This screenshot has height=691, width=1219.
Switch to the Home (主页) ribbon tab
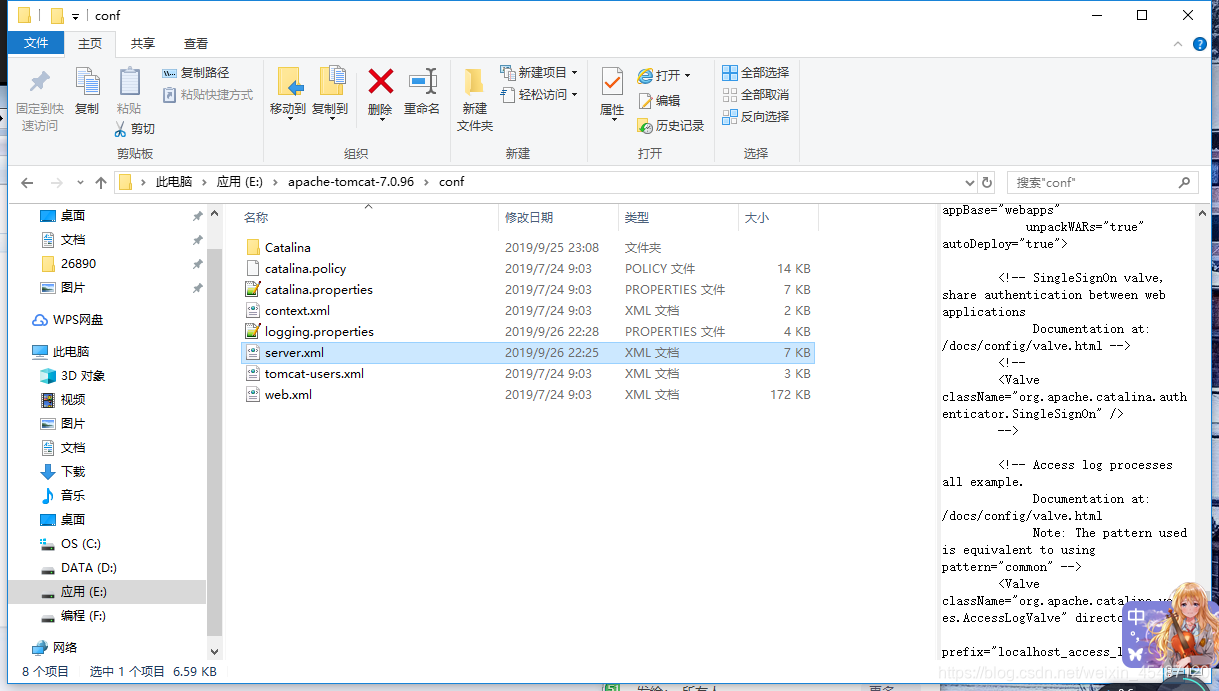point(90,43)
